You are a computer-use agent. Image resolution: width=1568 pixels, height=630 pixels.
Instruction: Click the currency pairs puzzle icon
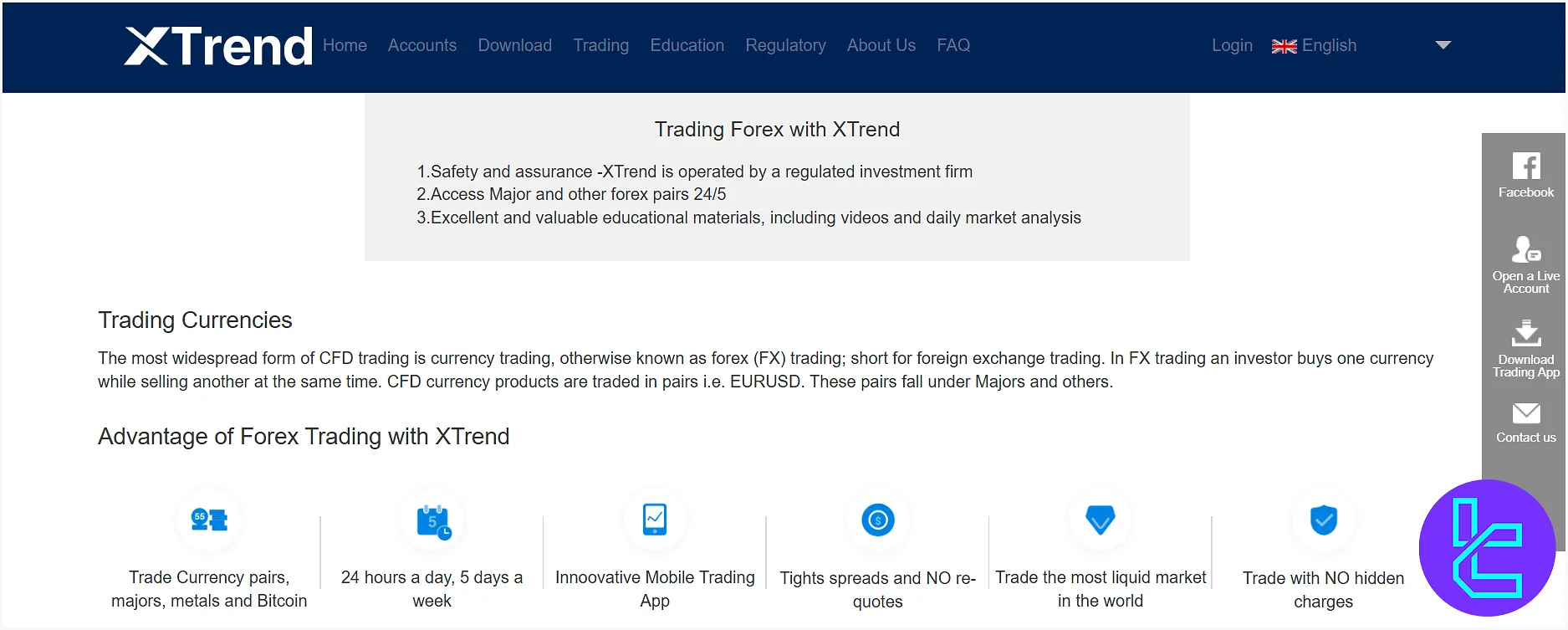pyautogui.click(x=209, y=520)
